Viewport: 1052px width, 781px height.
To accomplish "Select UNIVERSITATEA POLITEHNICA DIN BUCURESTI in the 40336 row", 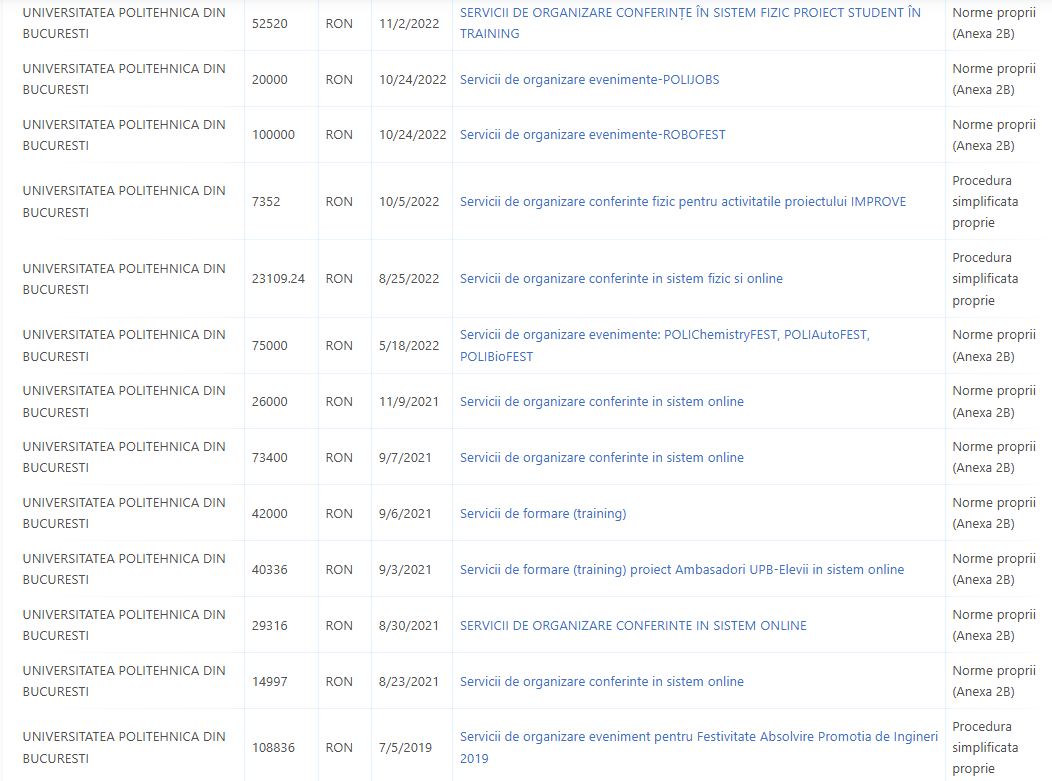I will click(124, 569).
